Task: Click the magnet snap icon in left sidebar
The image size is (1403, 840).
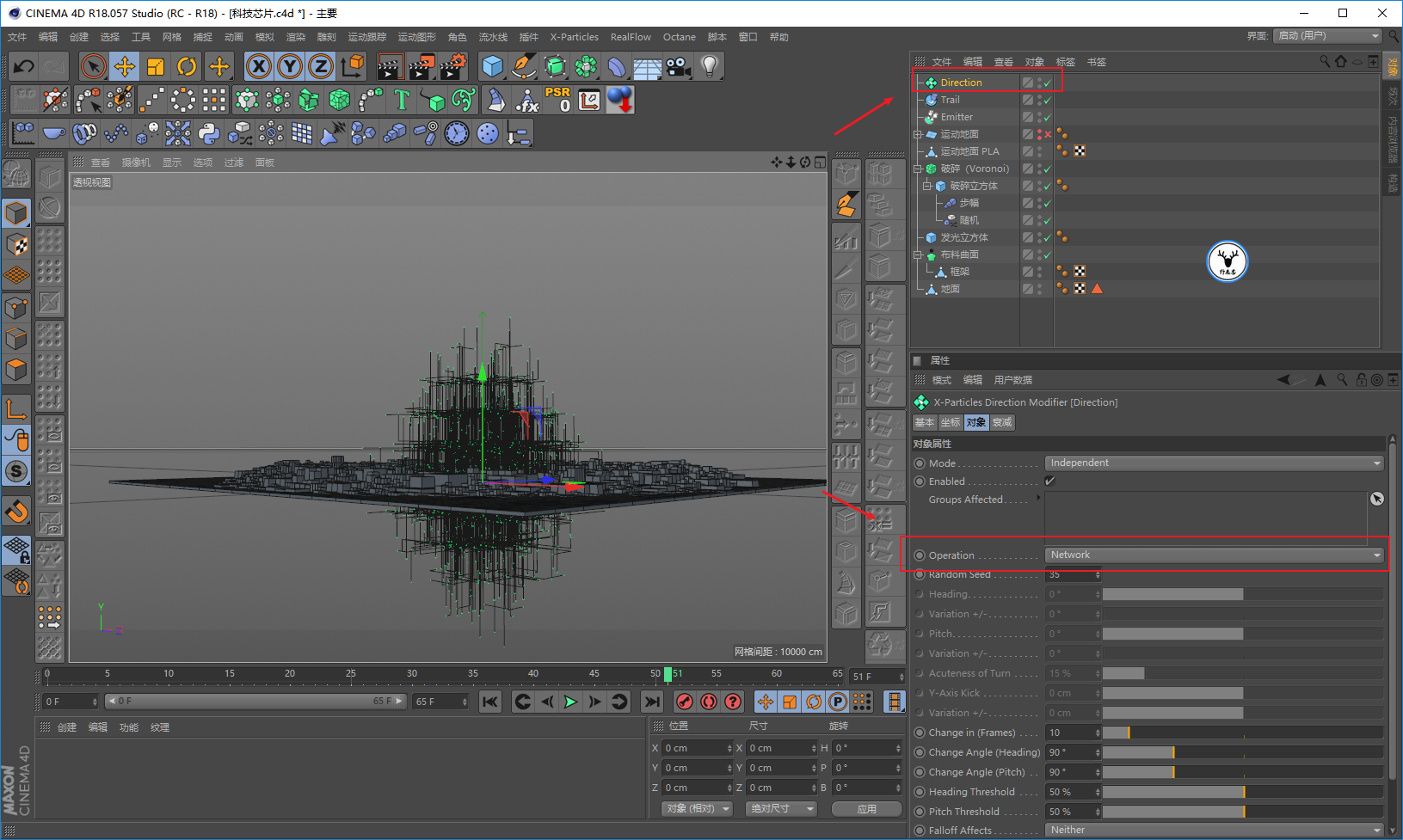Action: [16, 512]
